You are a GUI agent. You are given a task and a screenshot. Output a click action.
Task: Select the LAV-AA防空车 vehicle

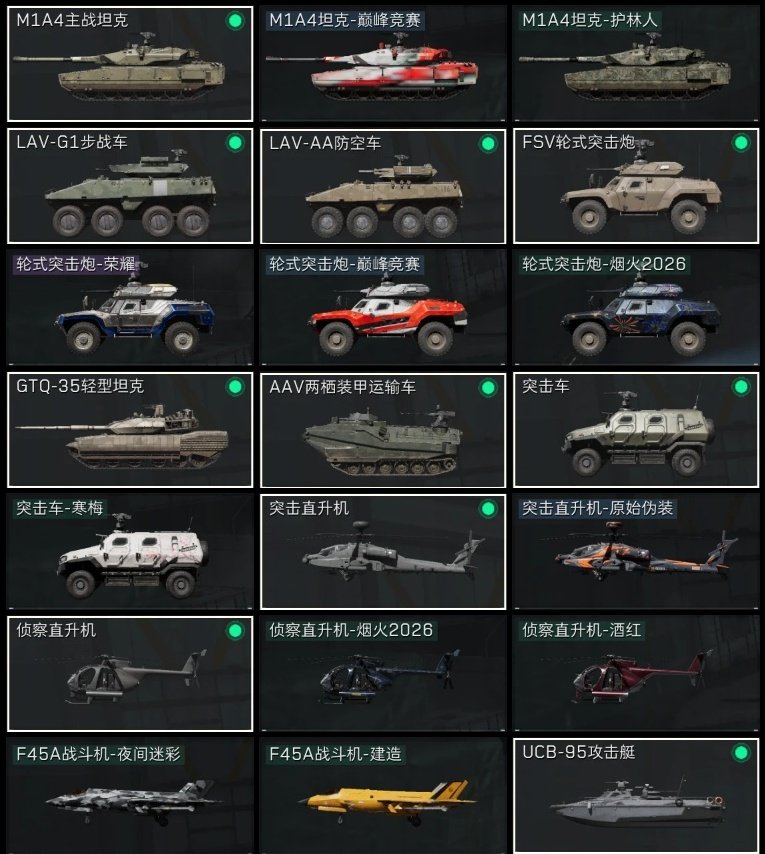tap(383, 186)
